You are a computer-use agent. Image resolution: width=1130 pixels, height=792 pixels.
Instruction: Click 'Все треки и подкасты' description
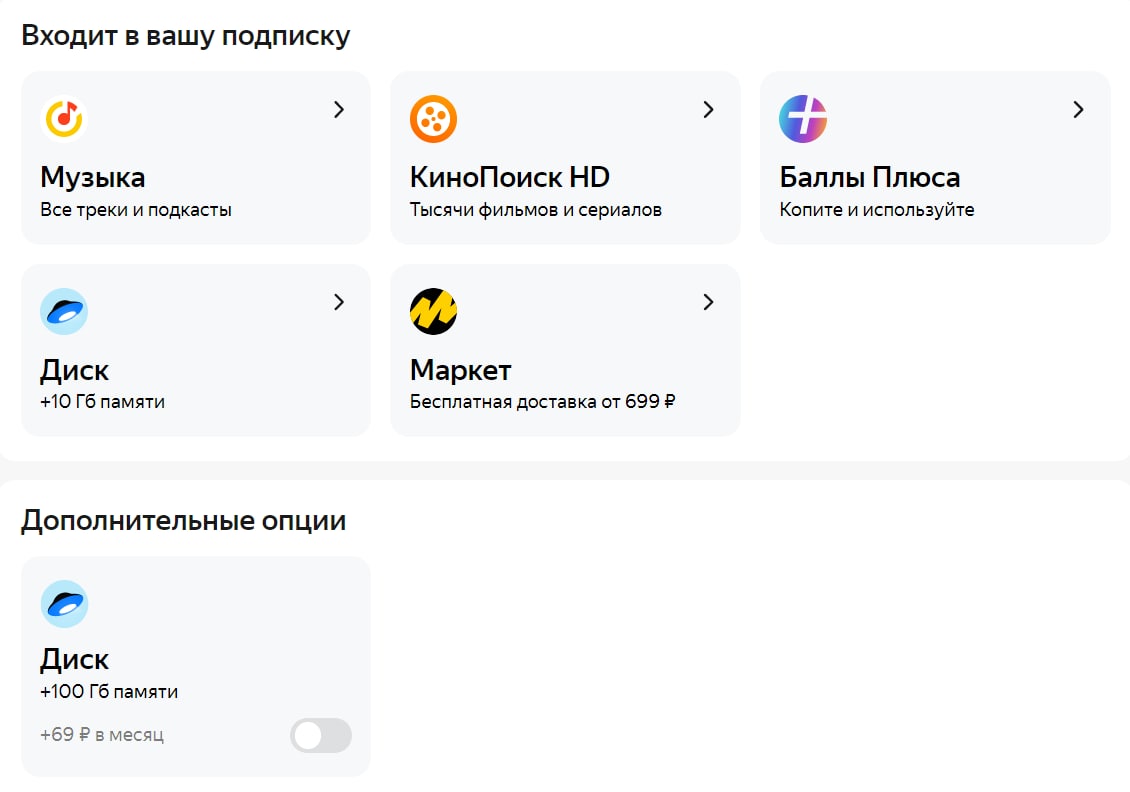(x=136, y=210)
